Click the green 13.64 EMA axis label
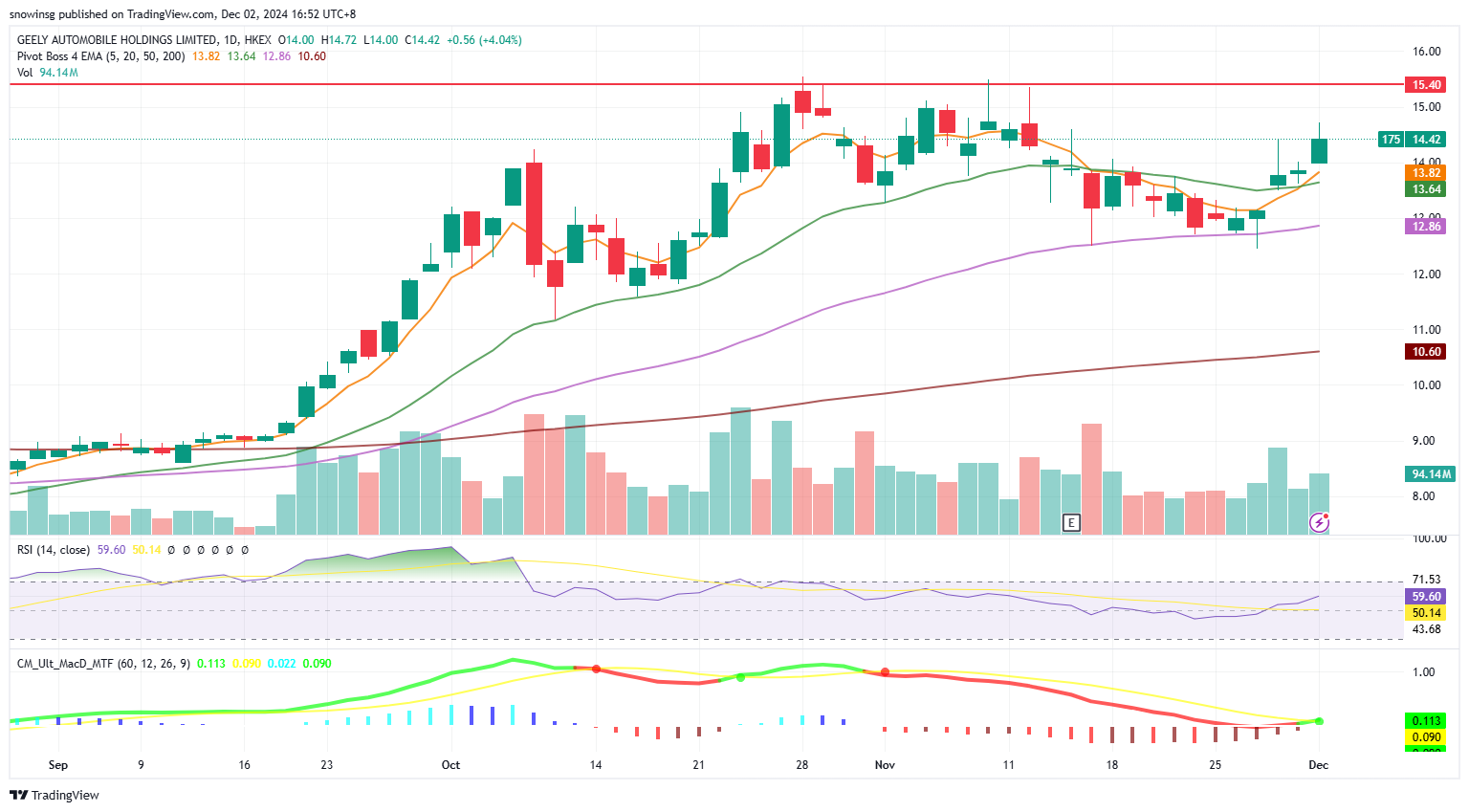1469x812 pixels. pos(1426,189)
